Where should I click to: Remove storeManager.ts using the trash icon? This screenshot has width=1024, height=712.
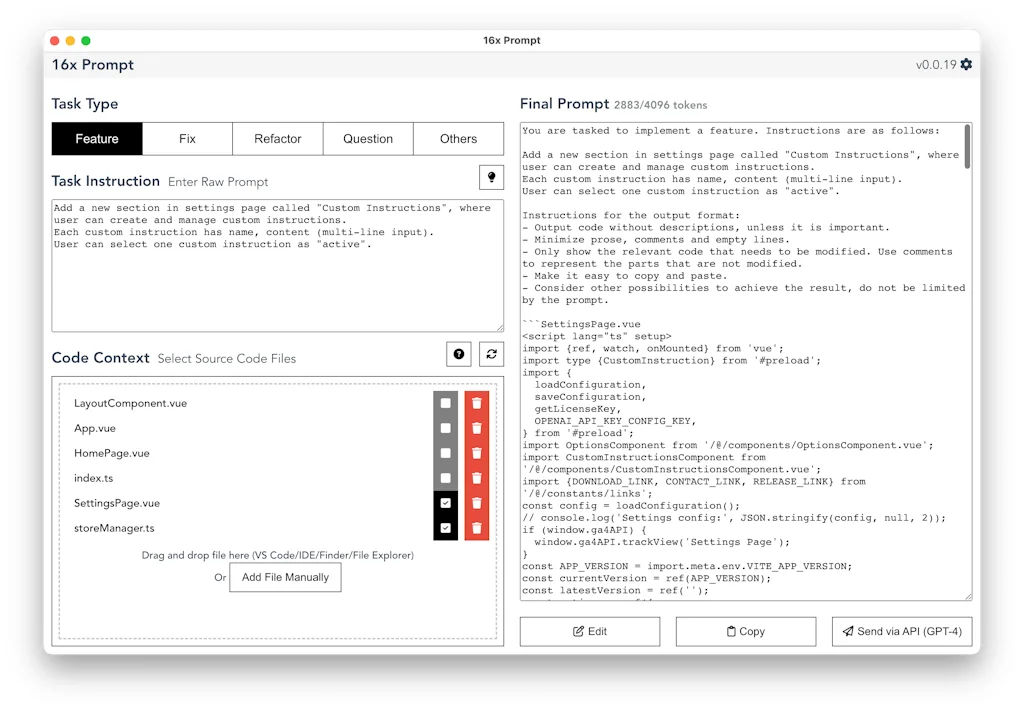tap(477, 528)
